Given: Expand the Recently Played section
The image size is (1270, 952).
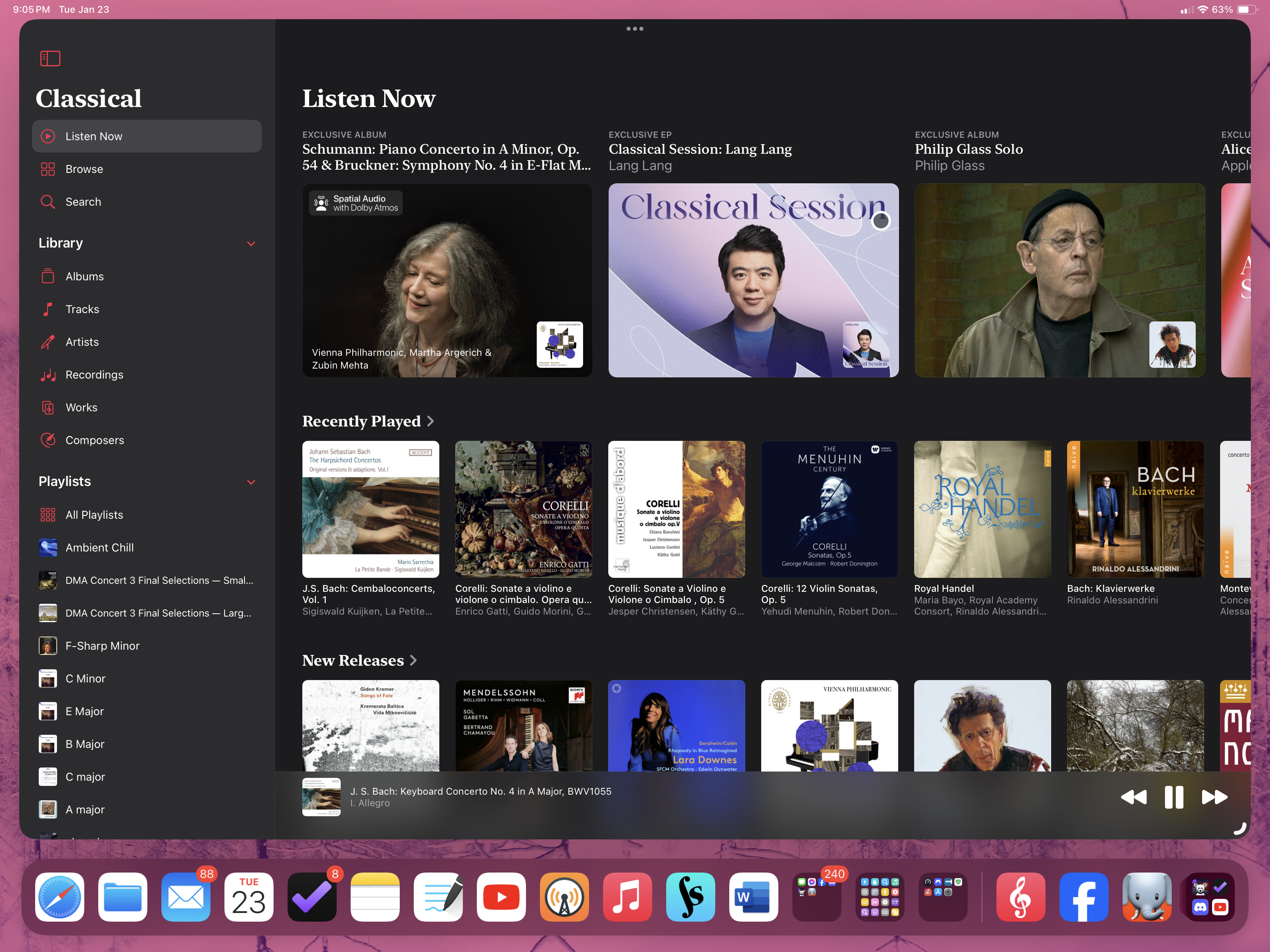Looking at the screenshot, I should 368,421.
